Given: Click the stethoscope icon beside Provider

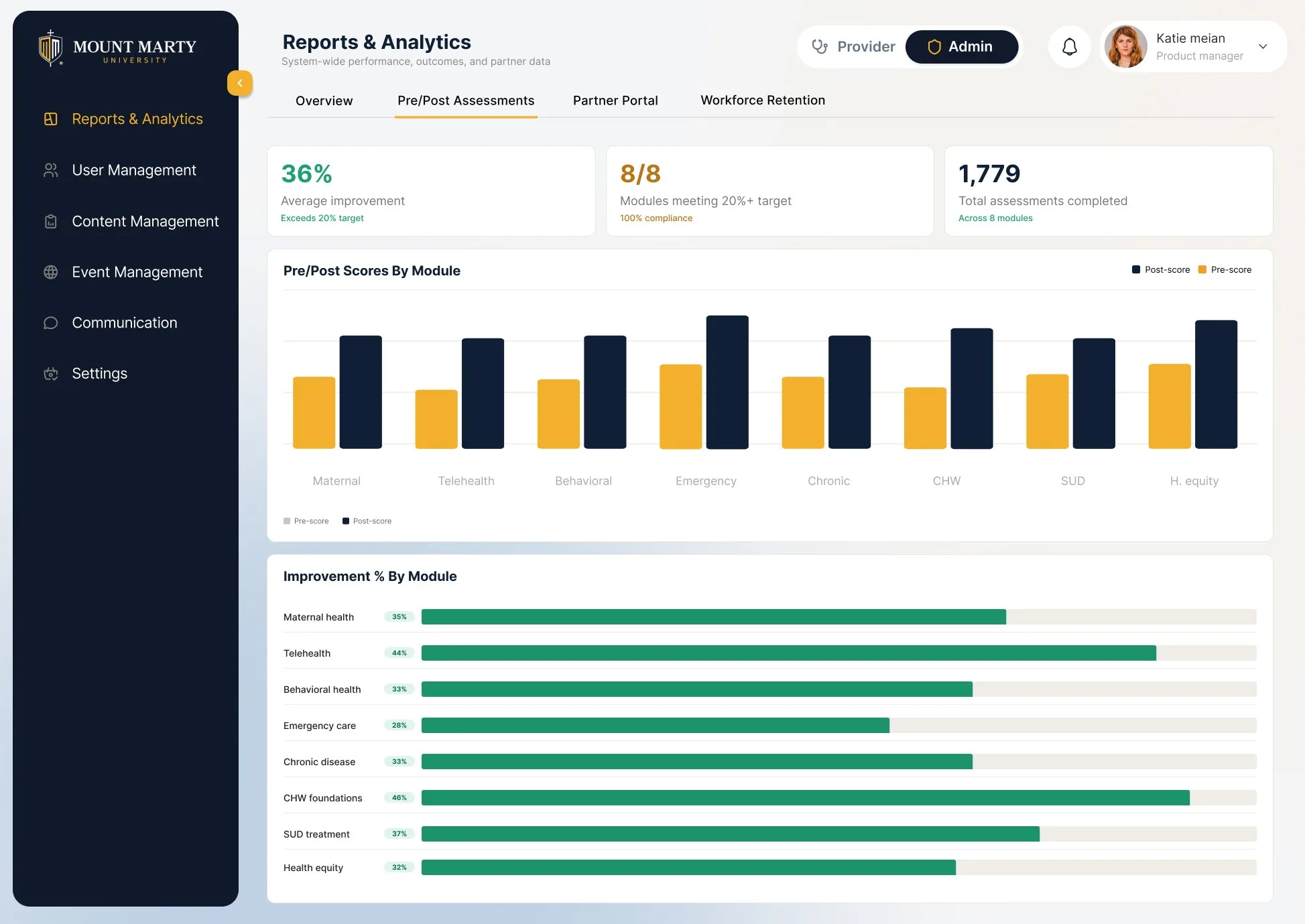Looking at the screenshot, I should pyautogui.click(x=819, y=46).
